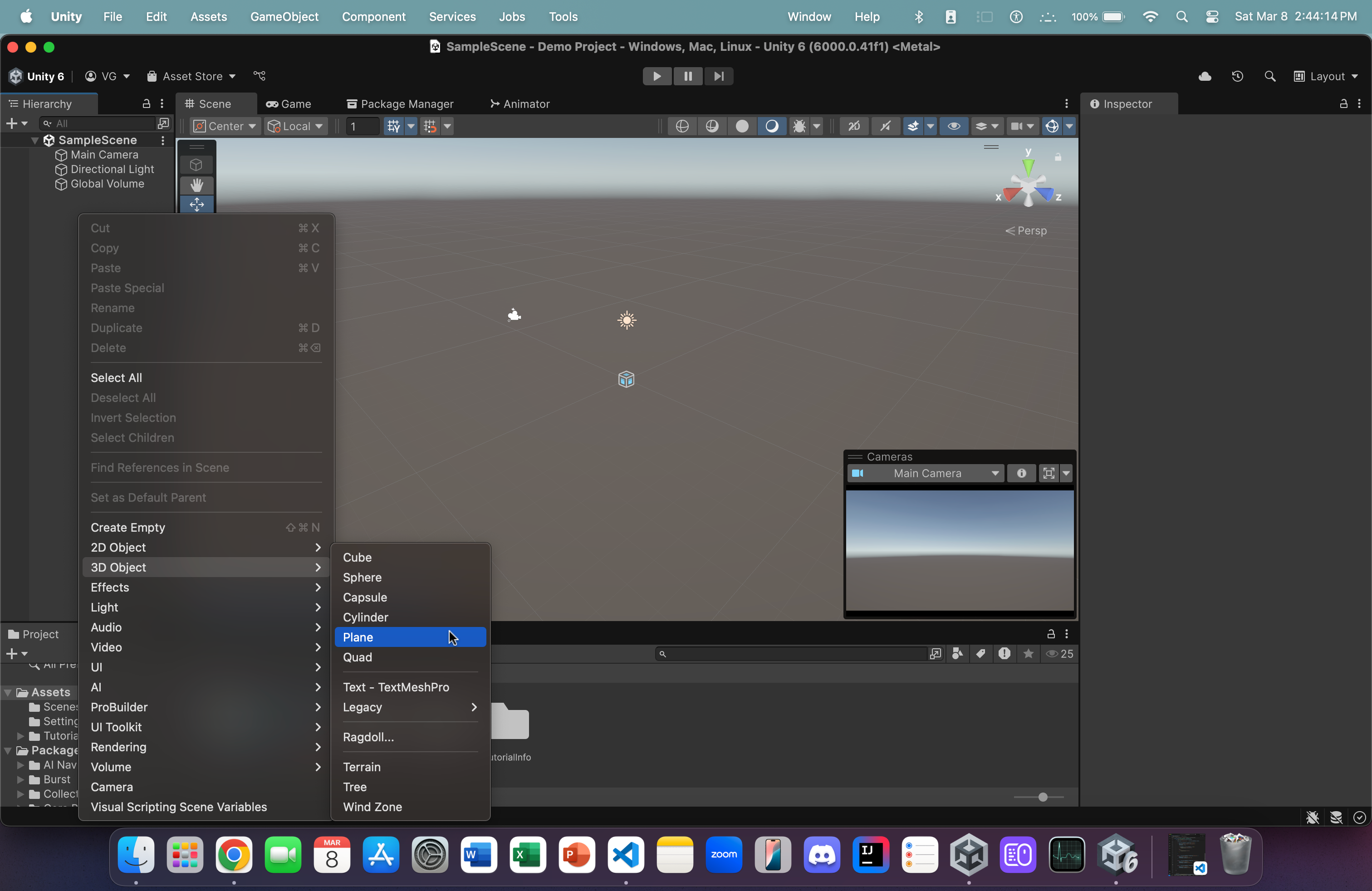Viewport: 1372px width, 891px height.
Task: Click the Favorites star icon in Project panel
Action: click(1028, 654)
